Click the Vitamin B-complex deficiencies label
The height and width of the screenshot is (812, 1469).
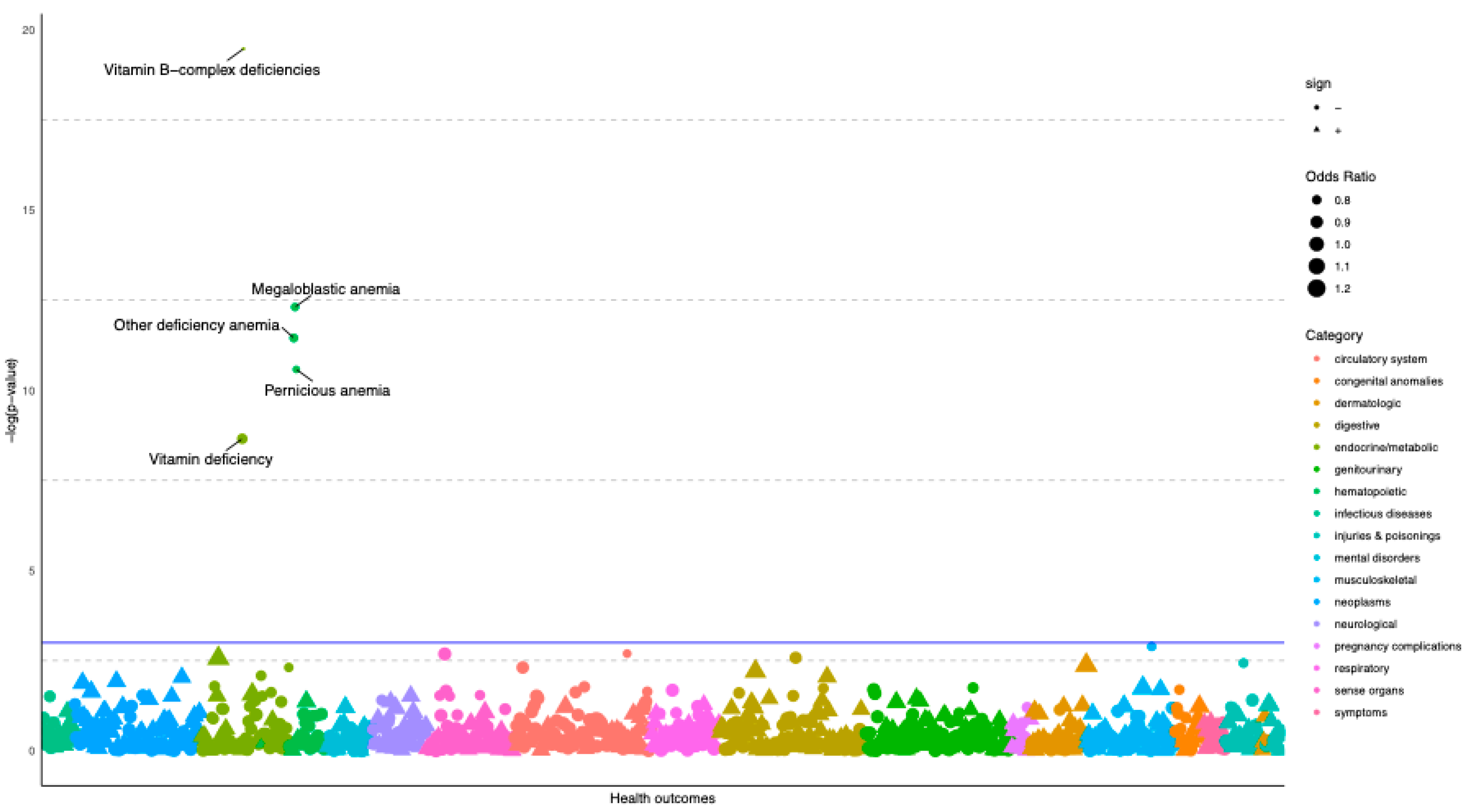211,70
